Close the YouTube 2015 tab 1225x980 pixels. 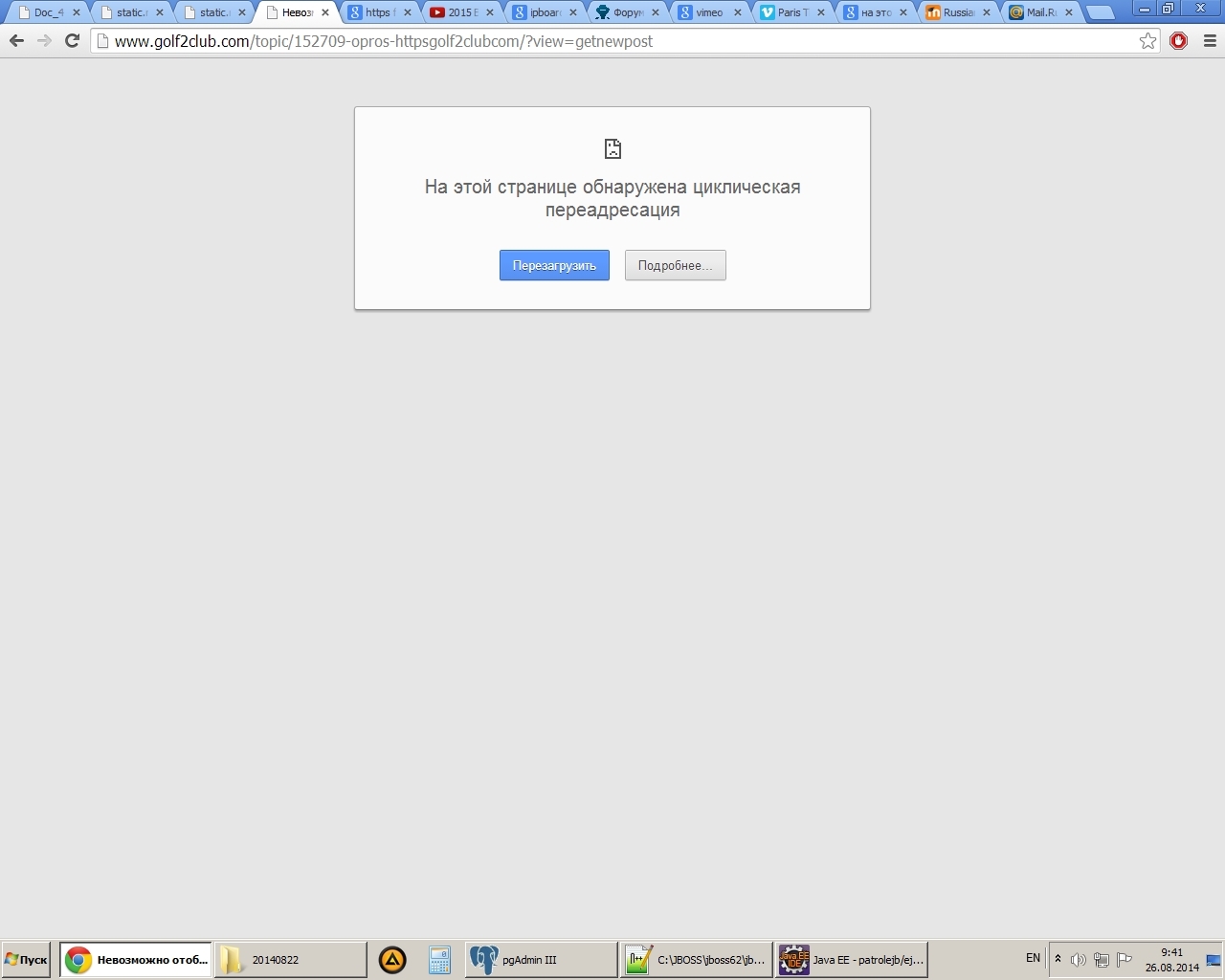(490, 12)
